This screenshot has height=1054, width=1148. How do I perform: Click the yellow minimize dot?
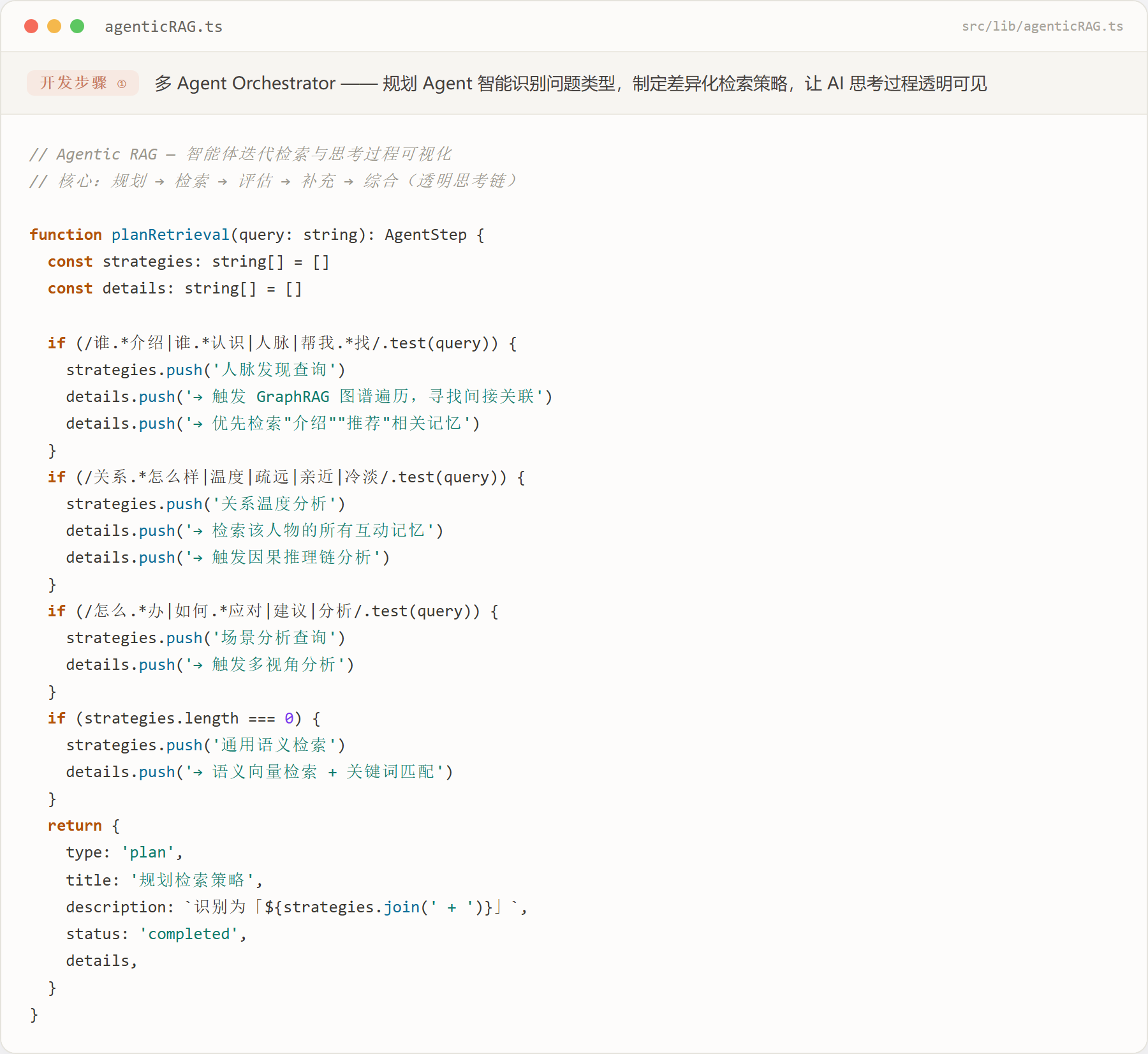coord(54,26)
